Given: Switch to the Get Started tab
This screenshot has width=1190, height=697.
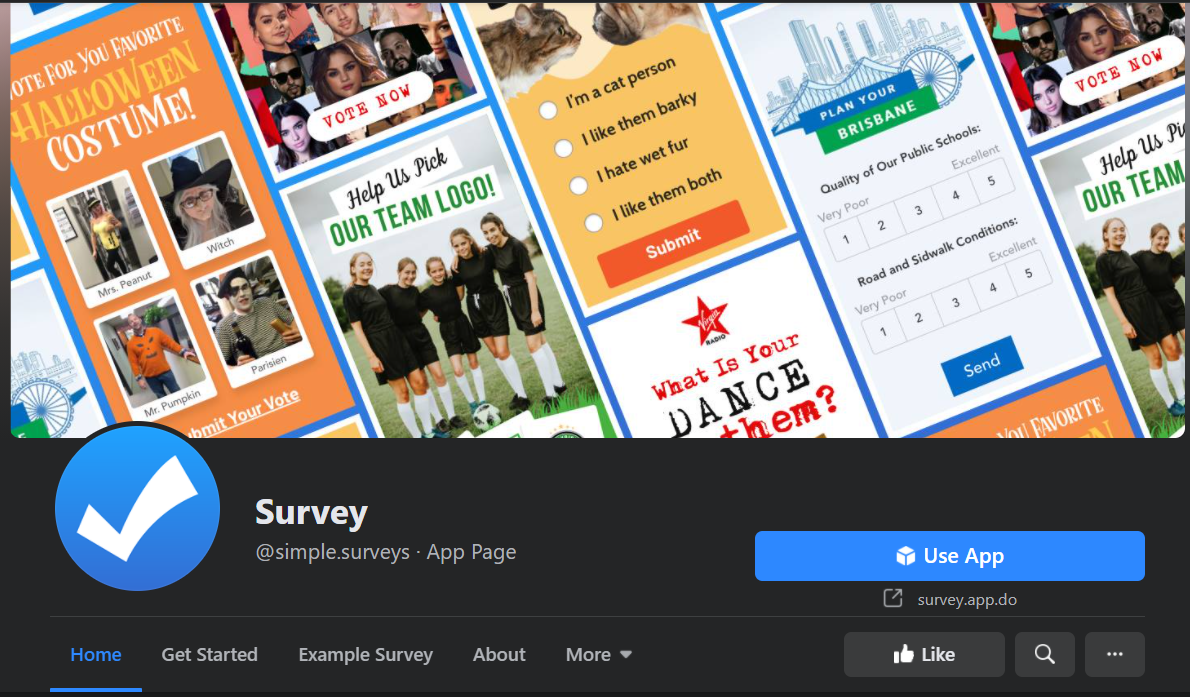Looking at the screenshot, I should pos(209,654).
